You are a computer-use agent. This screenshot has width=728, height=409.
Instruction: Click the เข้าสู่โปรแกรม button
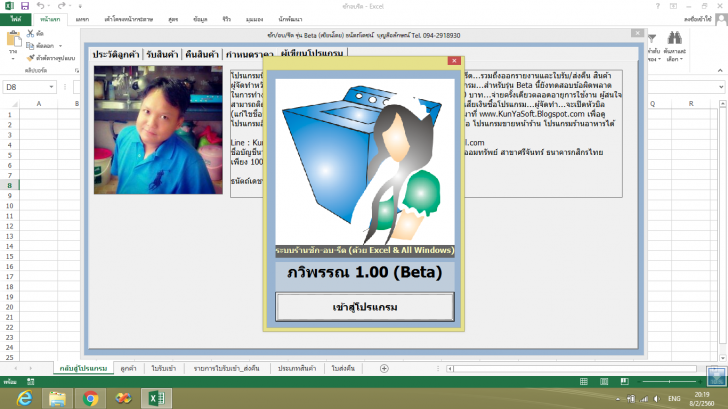click(x=364, y=307)
